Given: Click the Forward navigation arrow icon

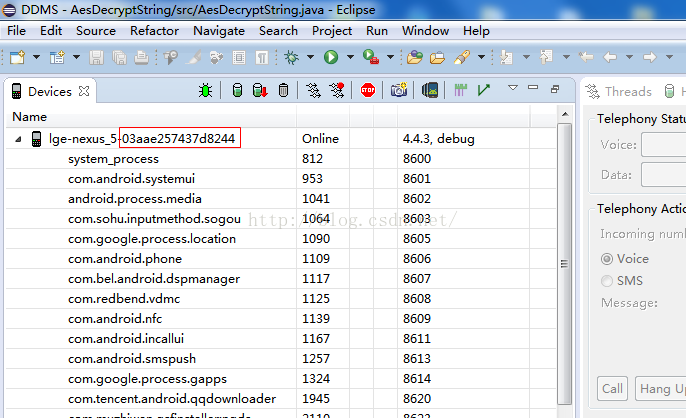Looking at the screenshot, I should pyautogui.click(x=650, y=57).
